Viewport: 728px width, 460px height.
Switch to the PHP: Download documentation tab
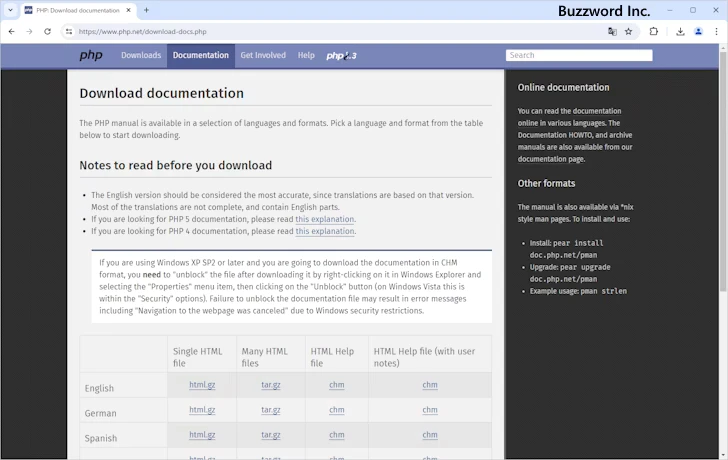pos(78,10)
